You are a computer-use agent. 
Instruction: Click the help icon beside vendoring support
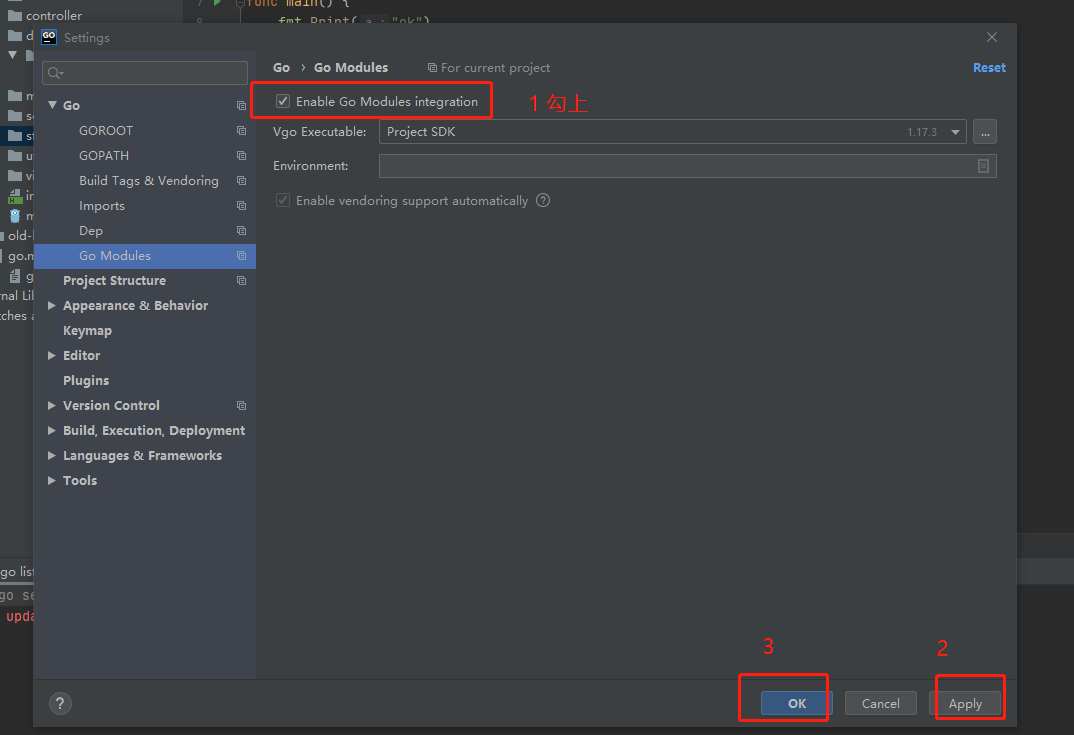pos(543,200)
